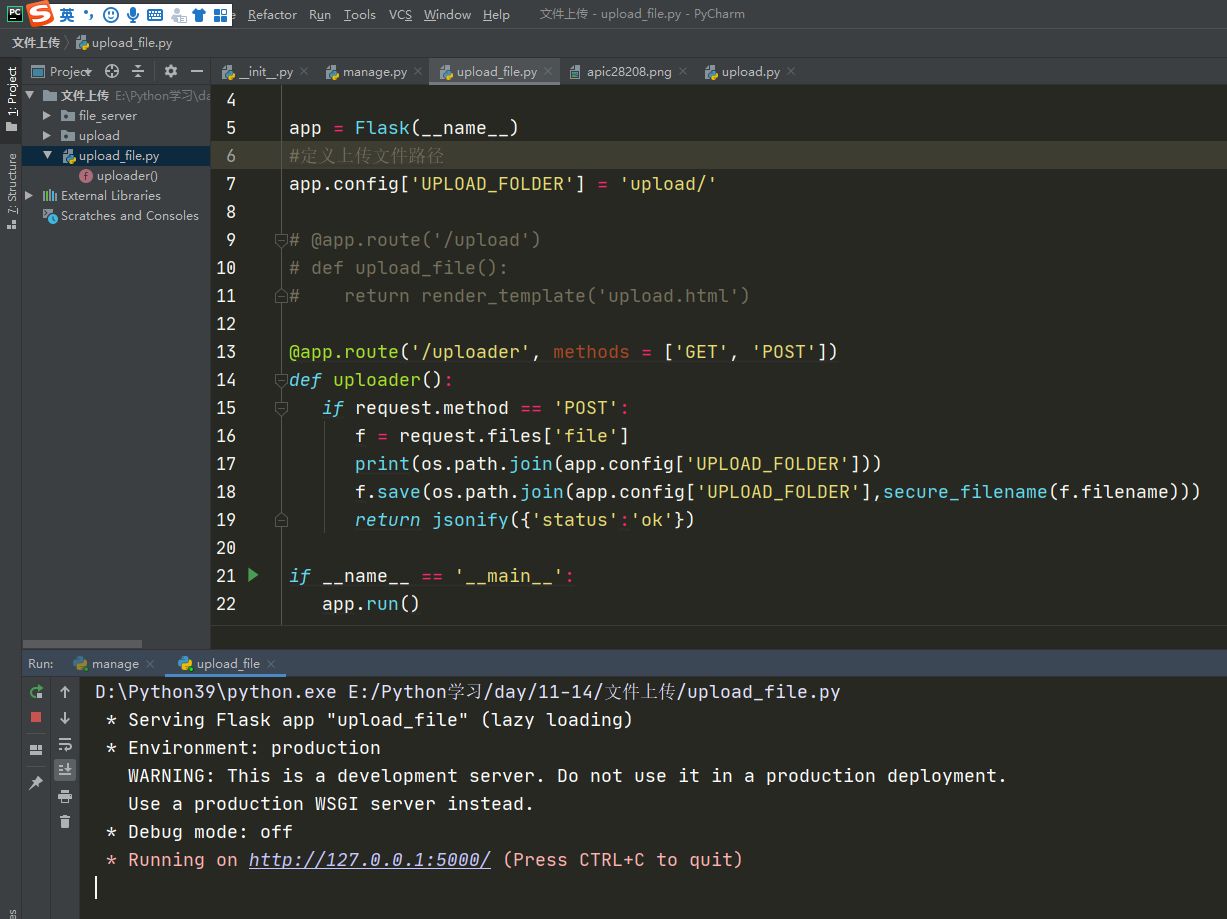Pin the Run tab
1227x919 pixels.
tap(36, 783)
